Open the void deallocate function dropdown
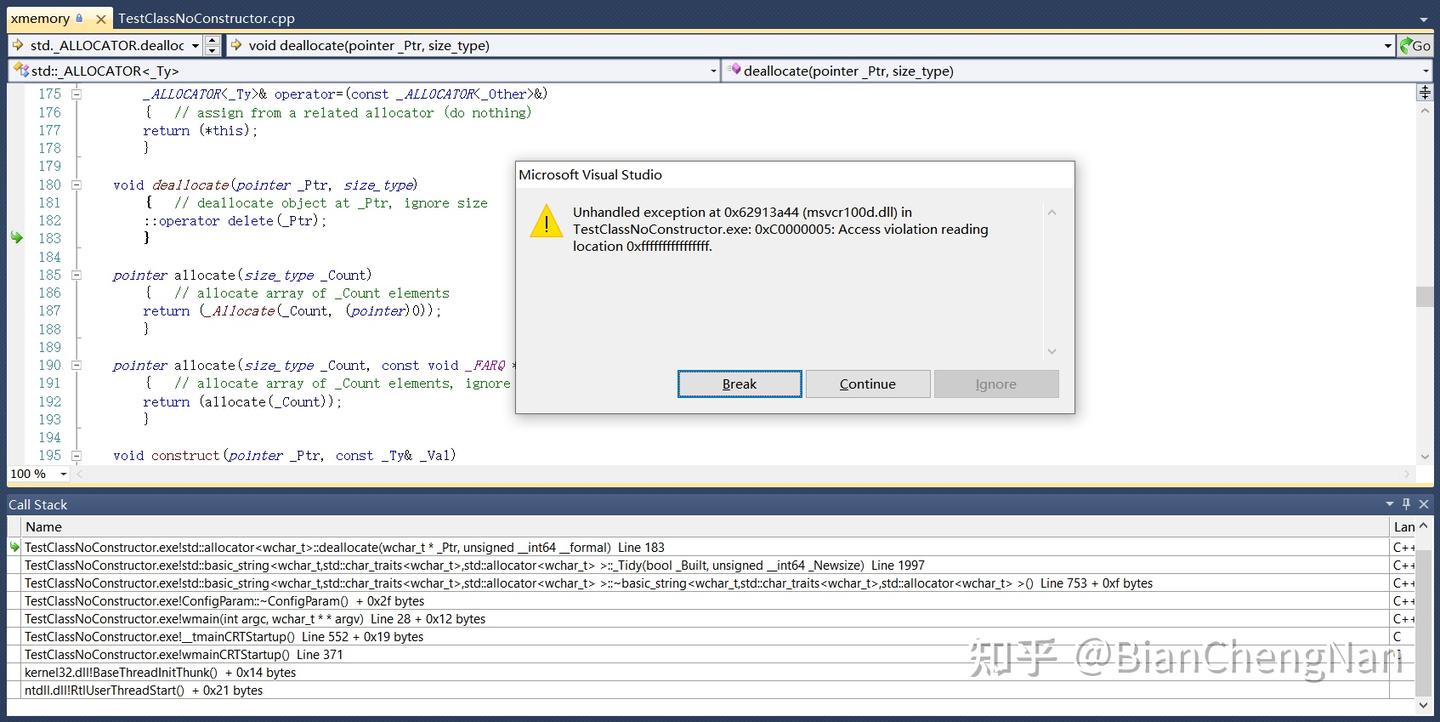The height and width of the screenshot is (722, 1440). (x=1388, y=45)
